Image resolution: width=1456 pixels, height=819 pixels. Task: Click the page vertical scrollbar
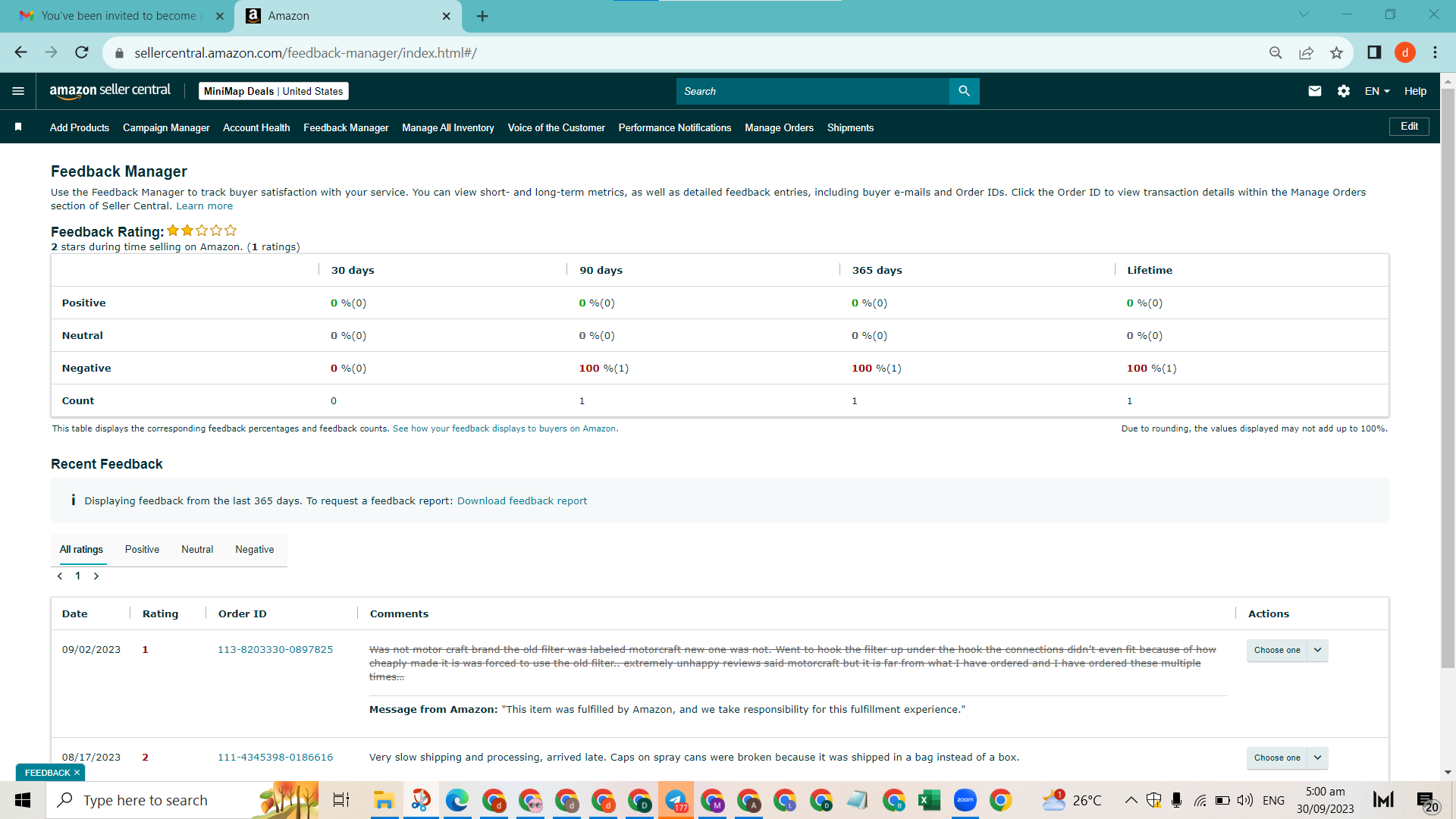pyautogui.click(x=1448, y=379)
